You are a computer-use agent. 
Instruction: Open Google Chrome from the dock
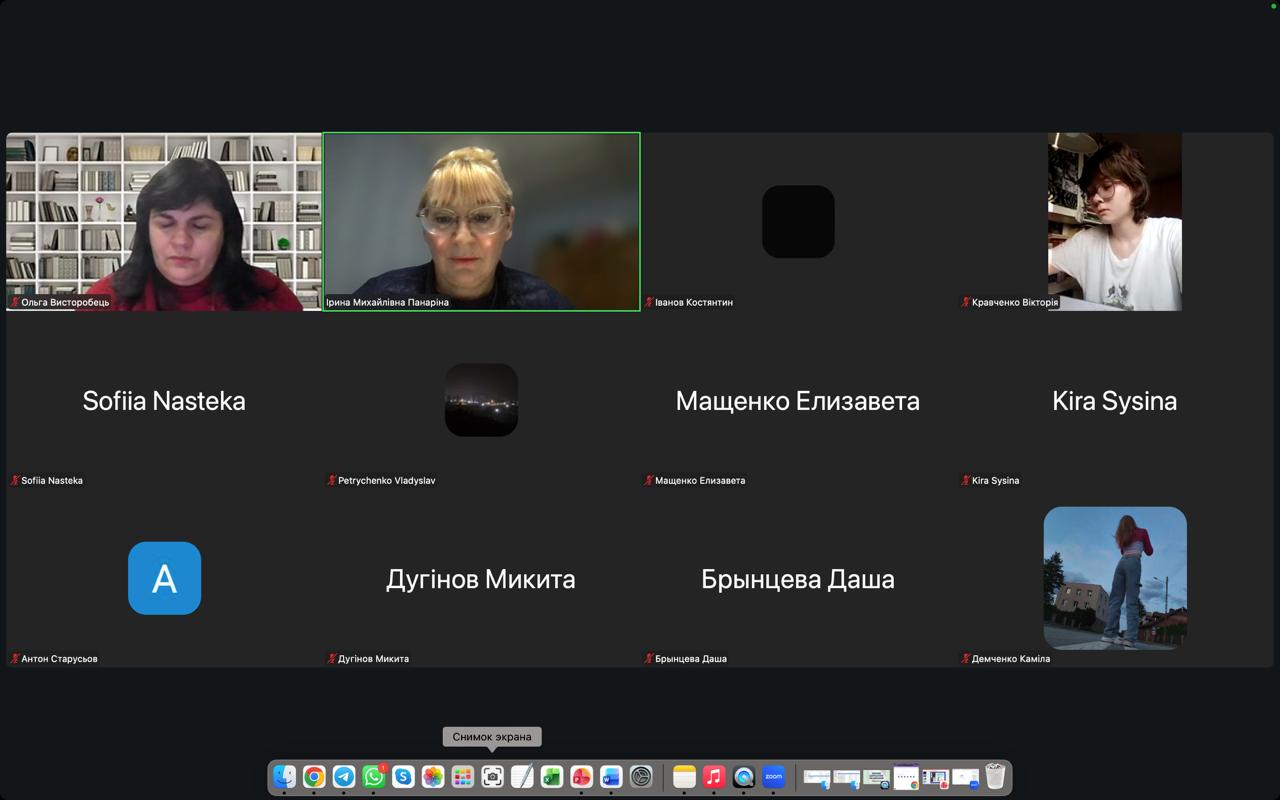pyautogui.click(x=314, y=777)
